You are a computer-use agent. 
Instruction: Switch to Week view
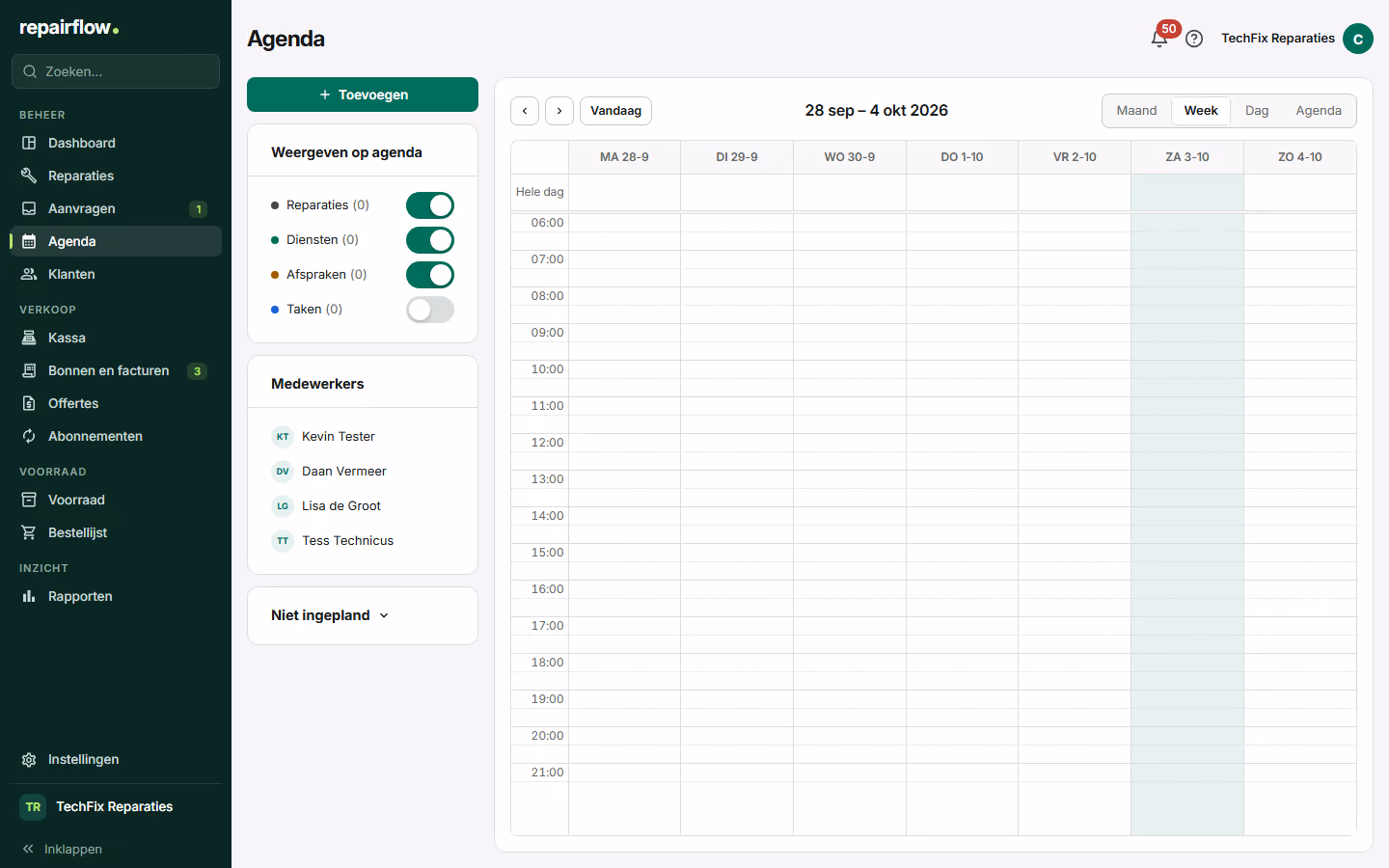[1201, 111]
